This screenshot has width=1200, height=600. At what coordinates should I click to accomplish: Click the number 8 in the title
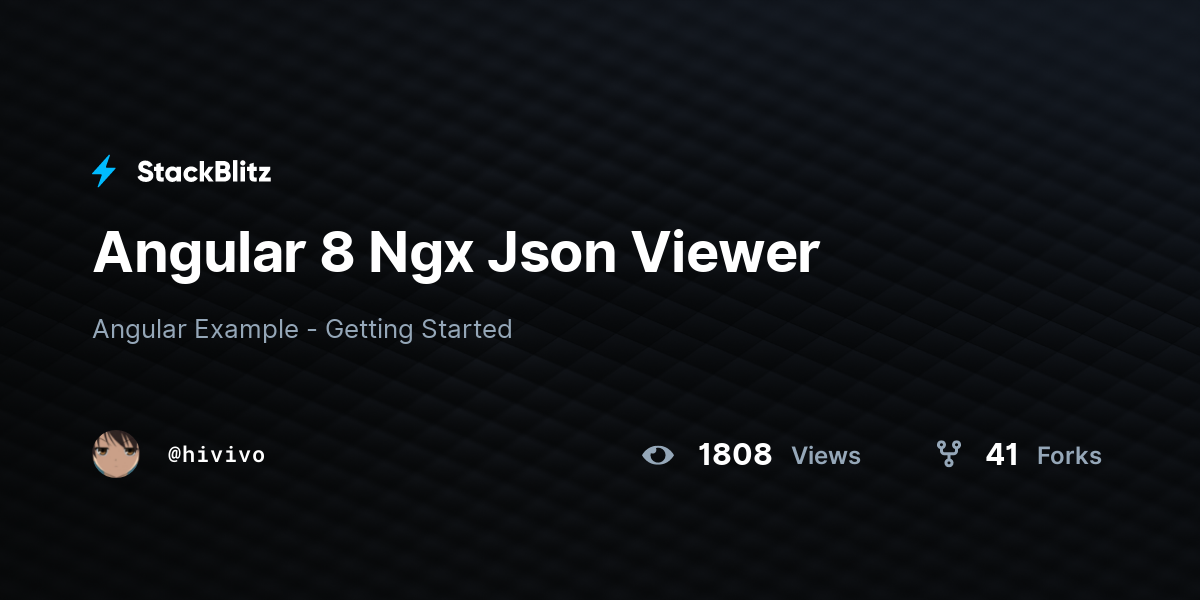tap(337, 254)
